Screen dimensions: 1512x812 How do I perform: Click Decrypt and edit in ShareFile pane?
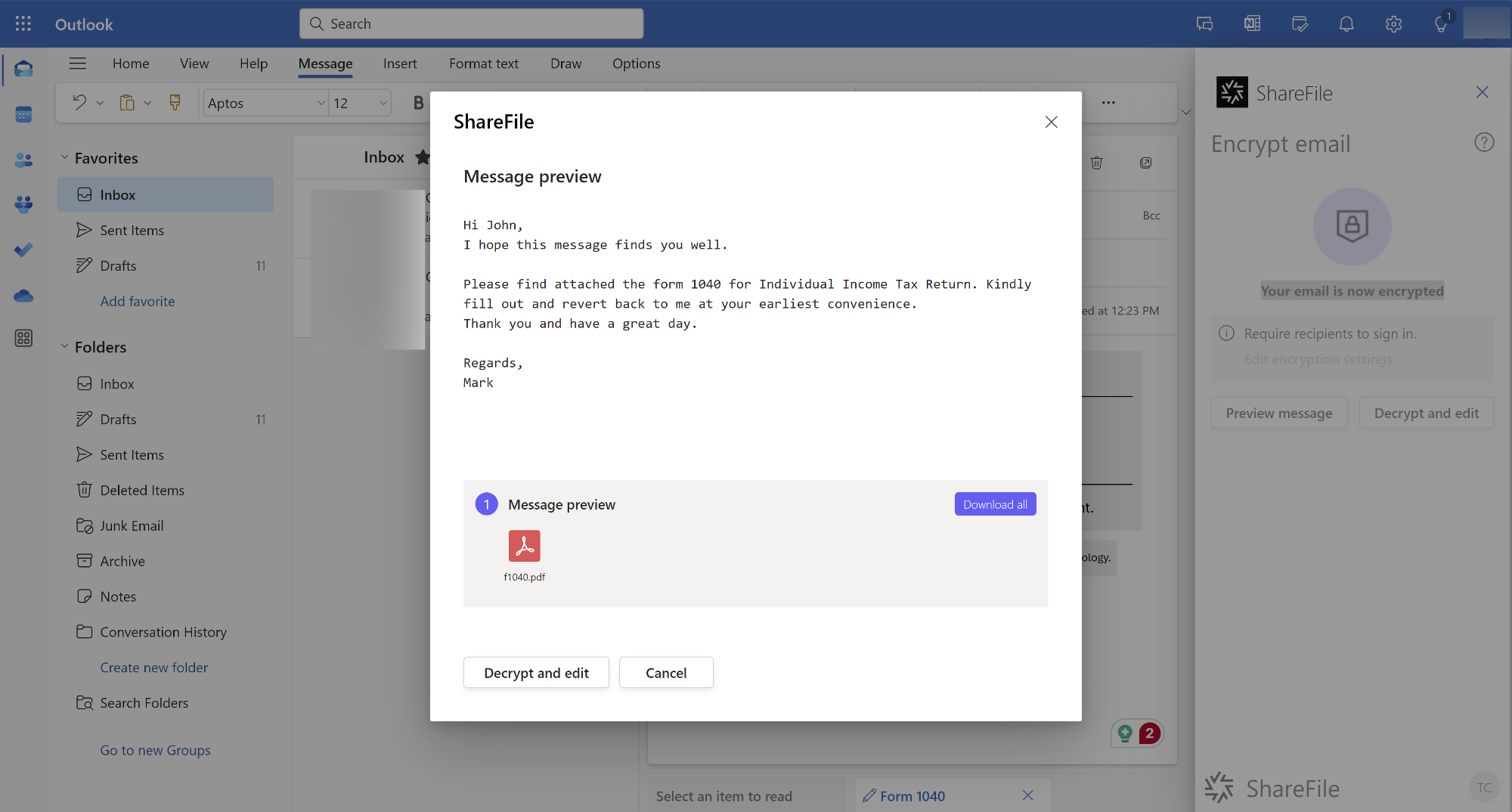pos(1427,413)
